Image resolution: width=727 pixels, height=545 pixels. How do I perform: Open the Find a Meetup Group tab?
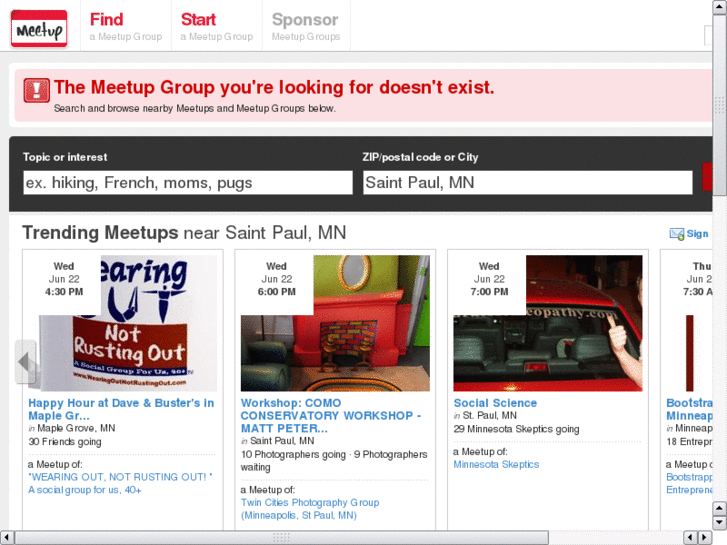[x=125, y=26]
